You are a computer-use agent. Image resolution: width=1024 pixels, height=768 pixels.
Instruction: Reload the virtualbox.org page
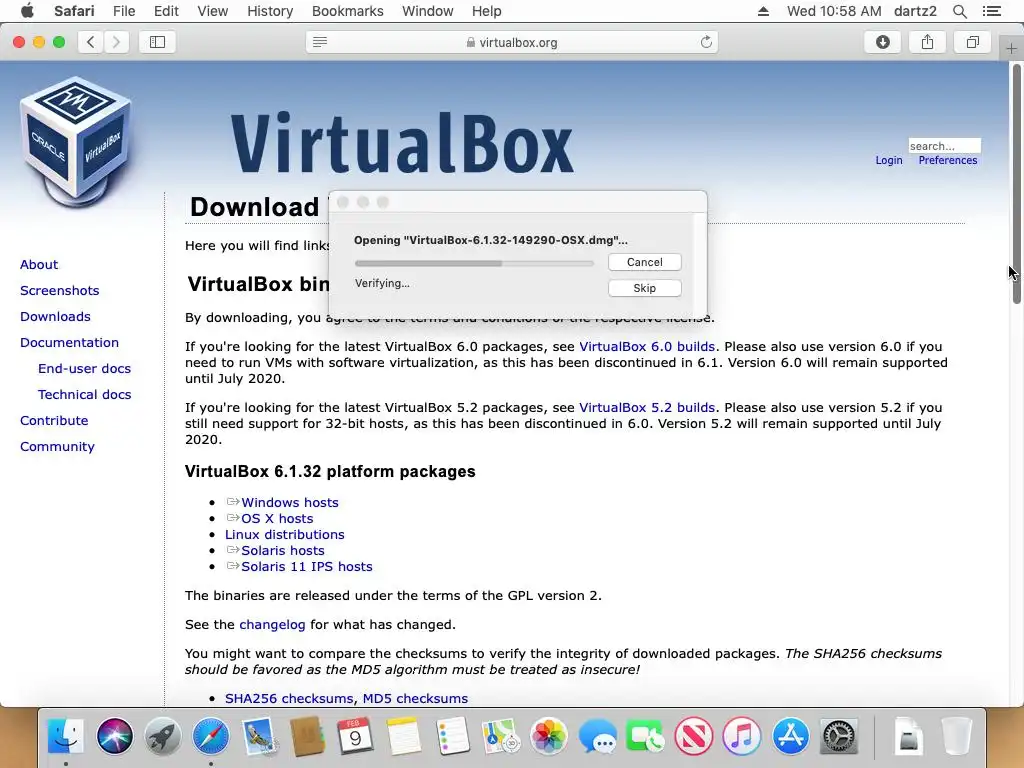point(706,42)
